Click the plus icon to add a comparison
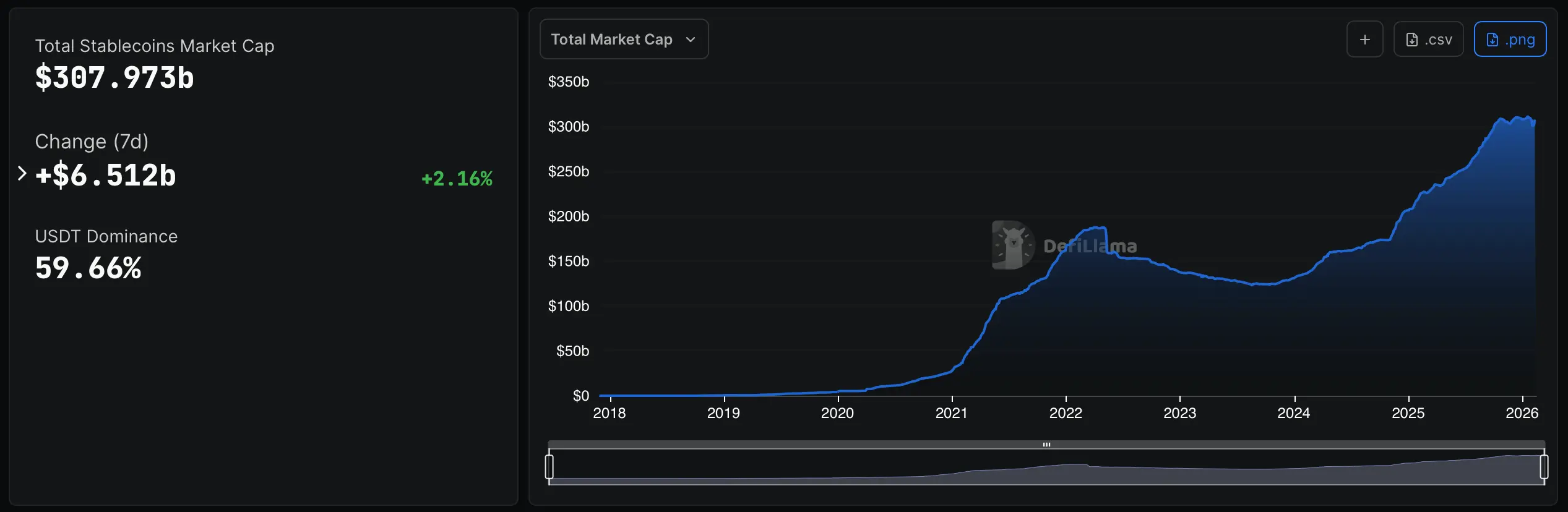This screenshot has width=1568, height=512. coord(1365,38)
